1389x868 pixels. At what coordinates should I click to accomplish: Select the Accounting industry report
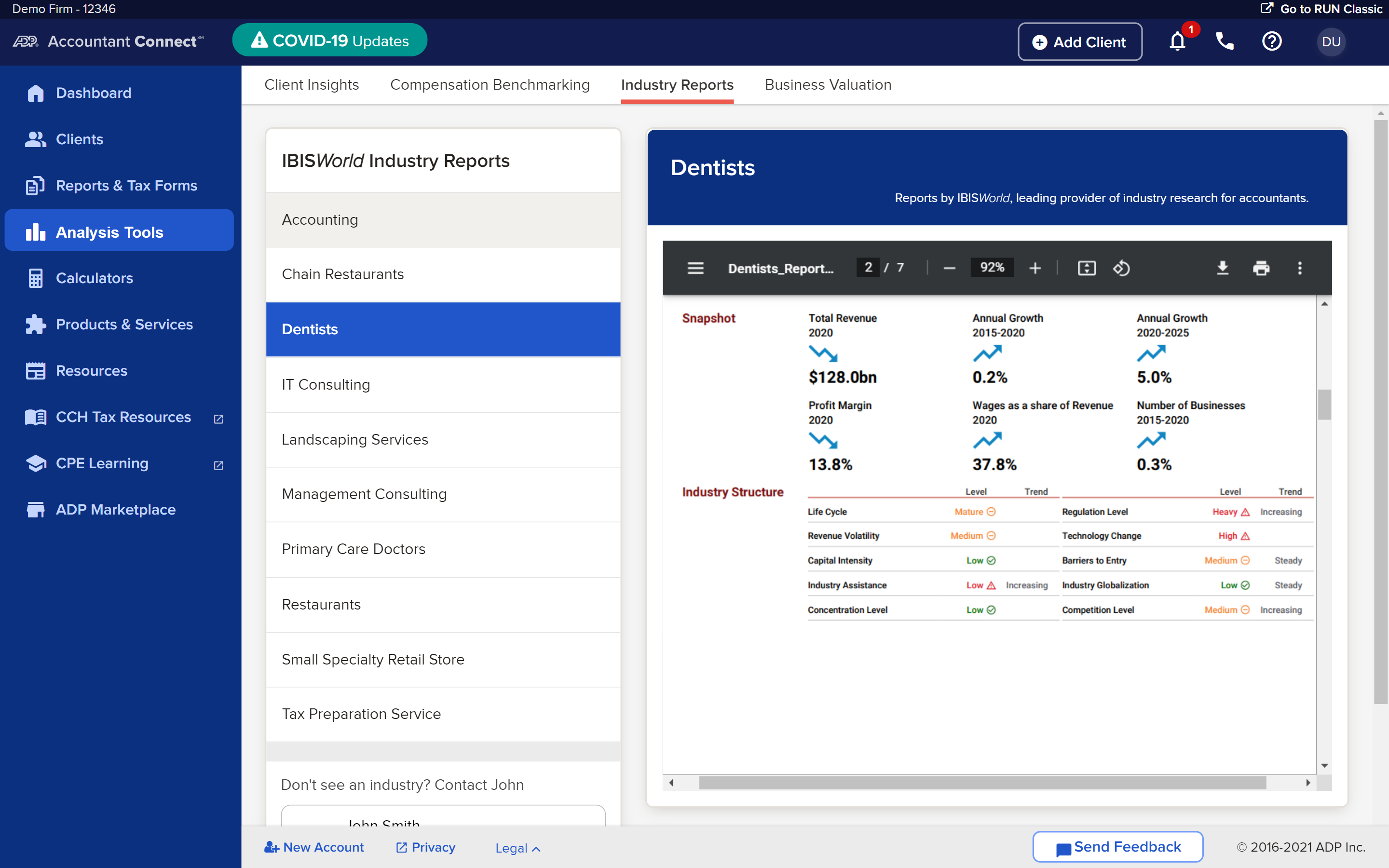pyautogui.click(x=443, y=219)
